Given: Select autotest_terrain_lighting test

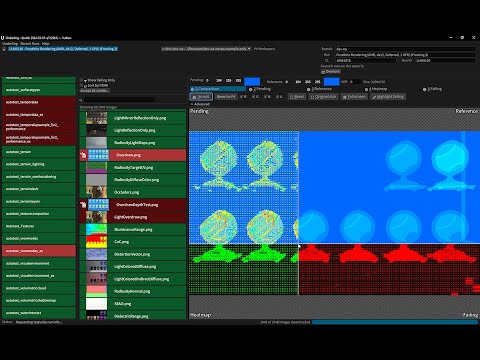Looking at the screenshot, I should (x=39, y=164).
